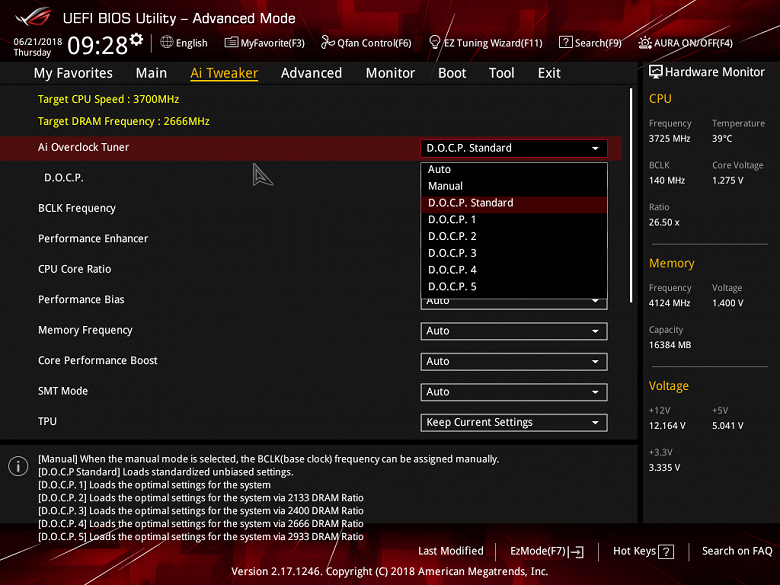Go to the Monitor tab
Image resolution: width=780 pixels, height=585 pixels.
pos(390,73)
